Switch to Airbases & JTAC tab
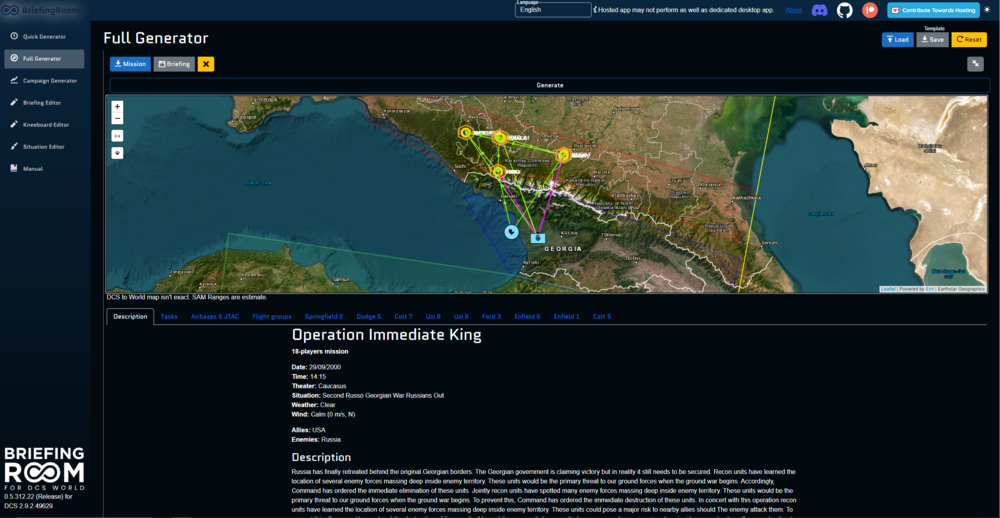This screenshot has width=1000, height=518. 215,316
